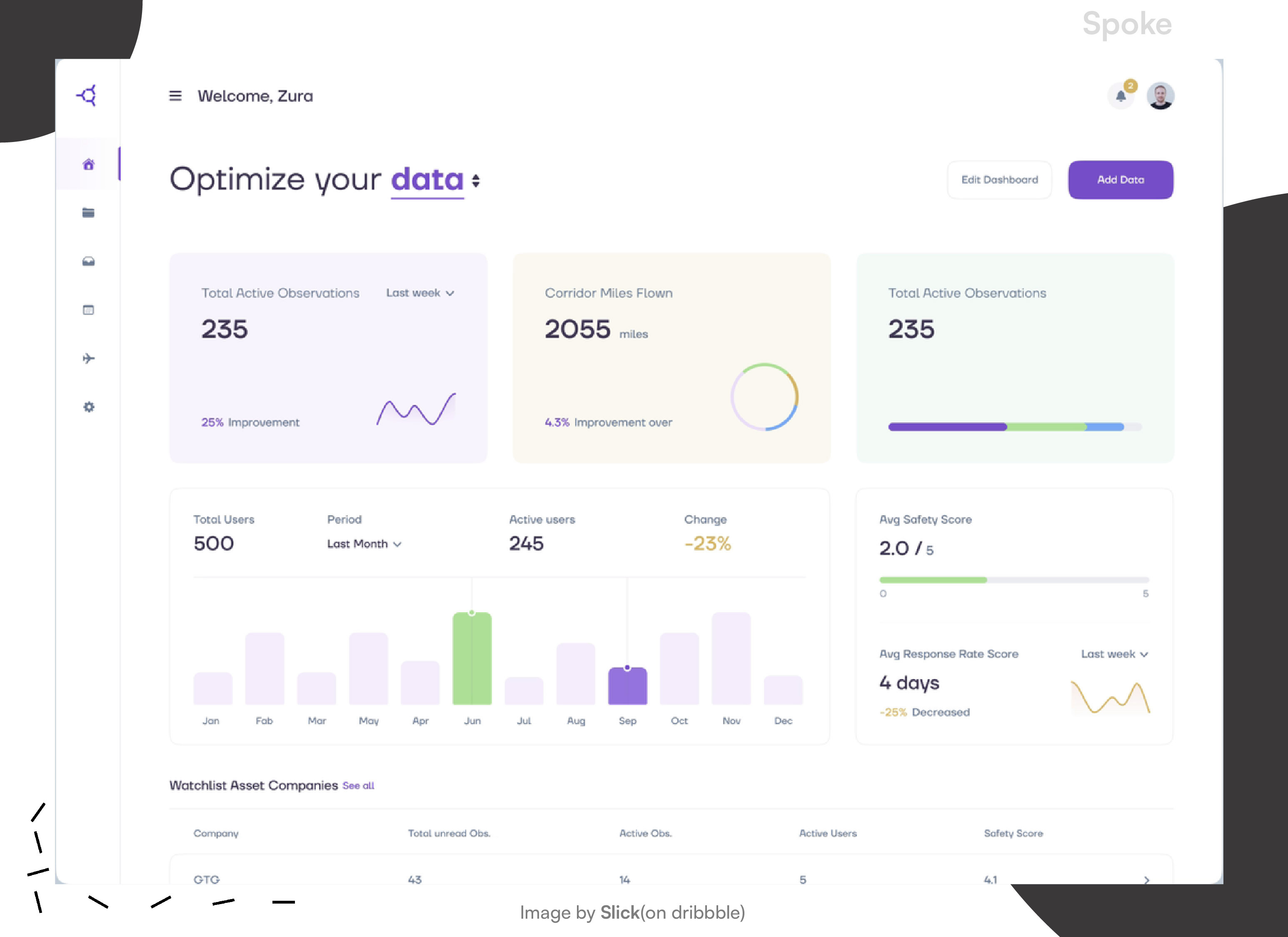Screen dimensions: 1288x937
Task: Click the value 4.1 safety score in GTG row
Action: [991, 880]
